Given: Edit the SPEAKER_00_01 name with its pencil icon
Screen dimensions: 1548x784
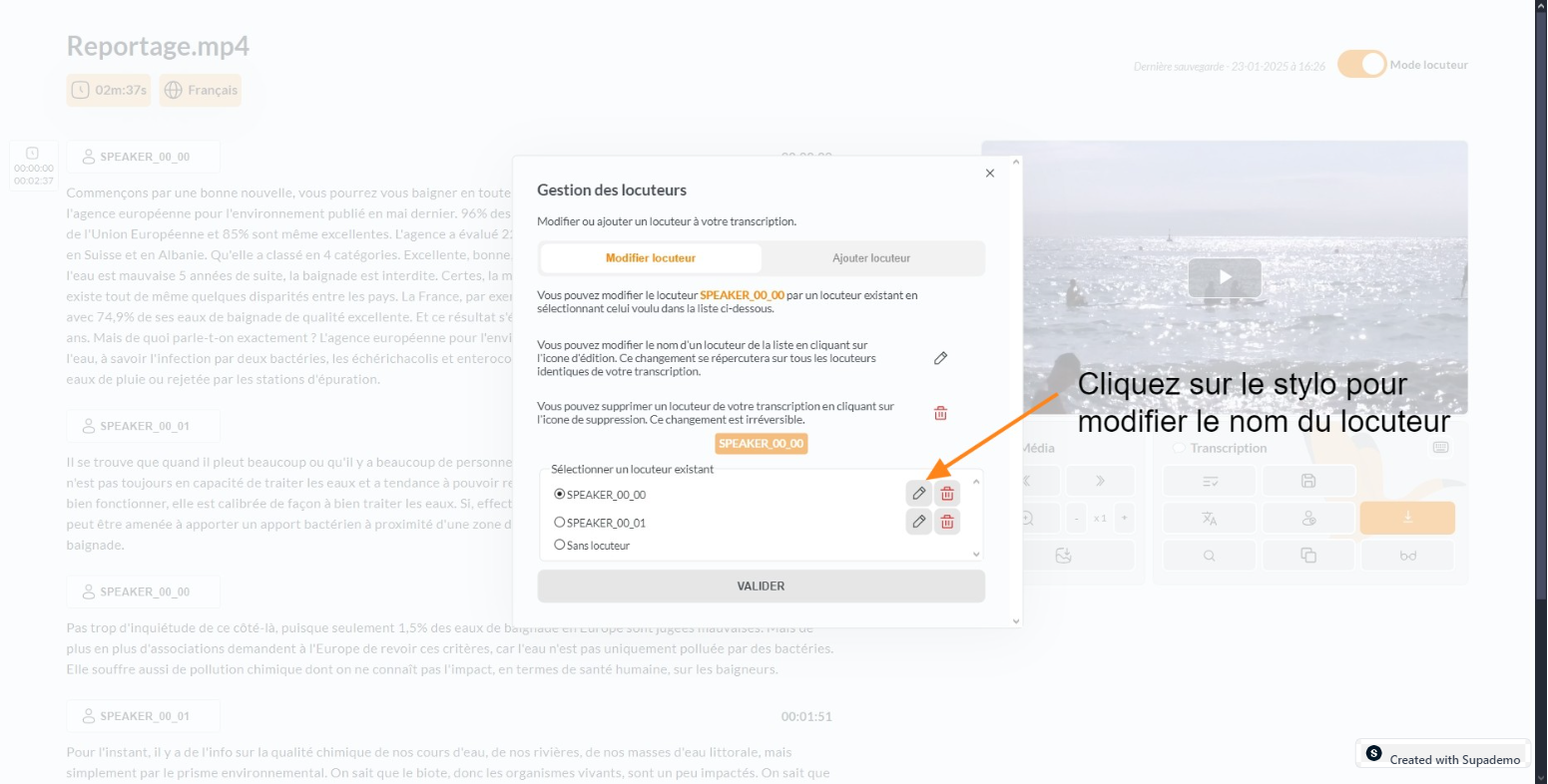Looking at the screenshot, I should pyautogui.click(x=919, y=521).
